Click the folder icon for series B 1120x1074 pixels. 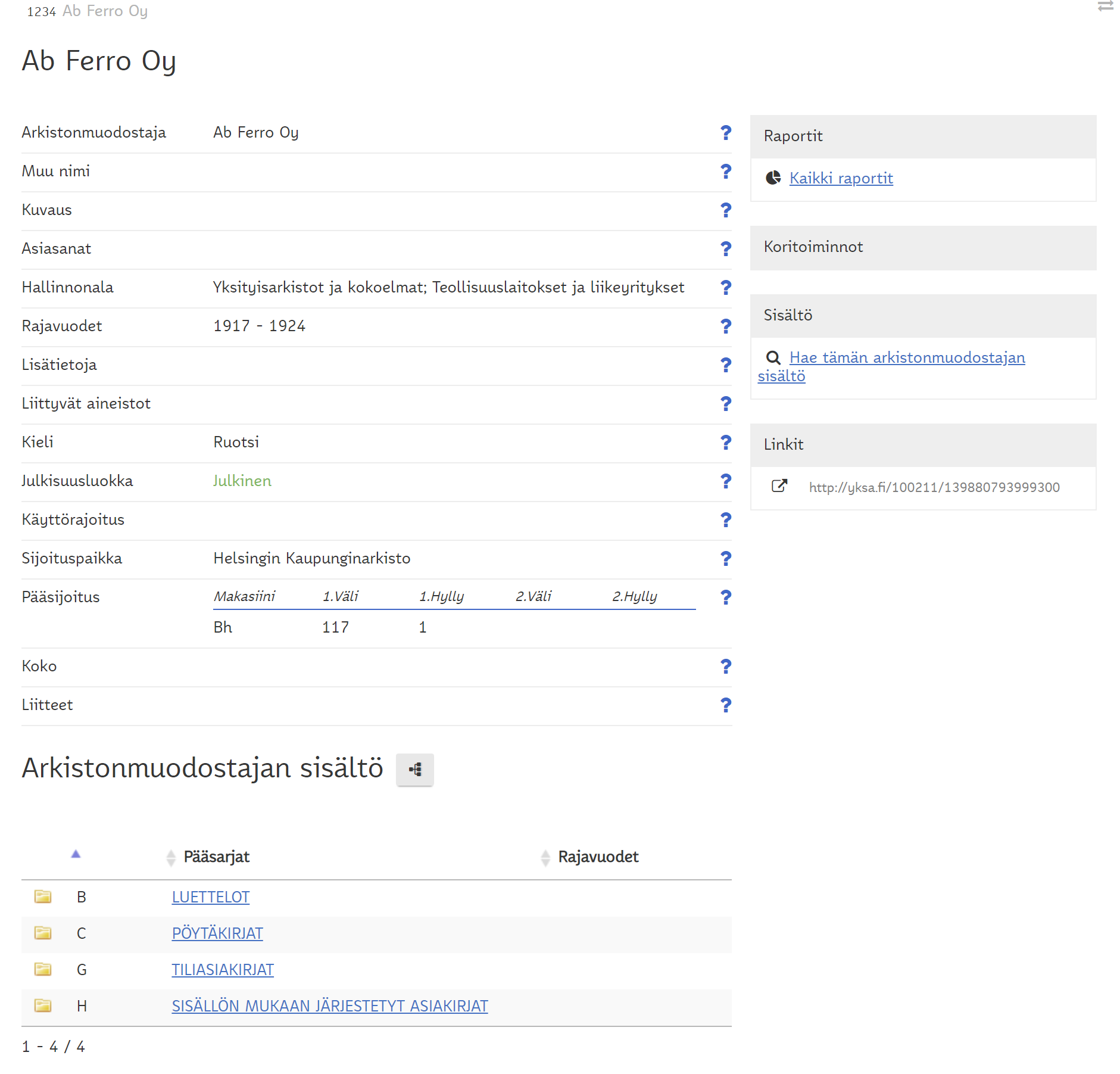[43, 896]
